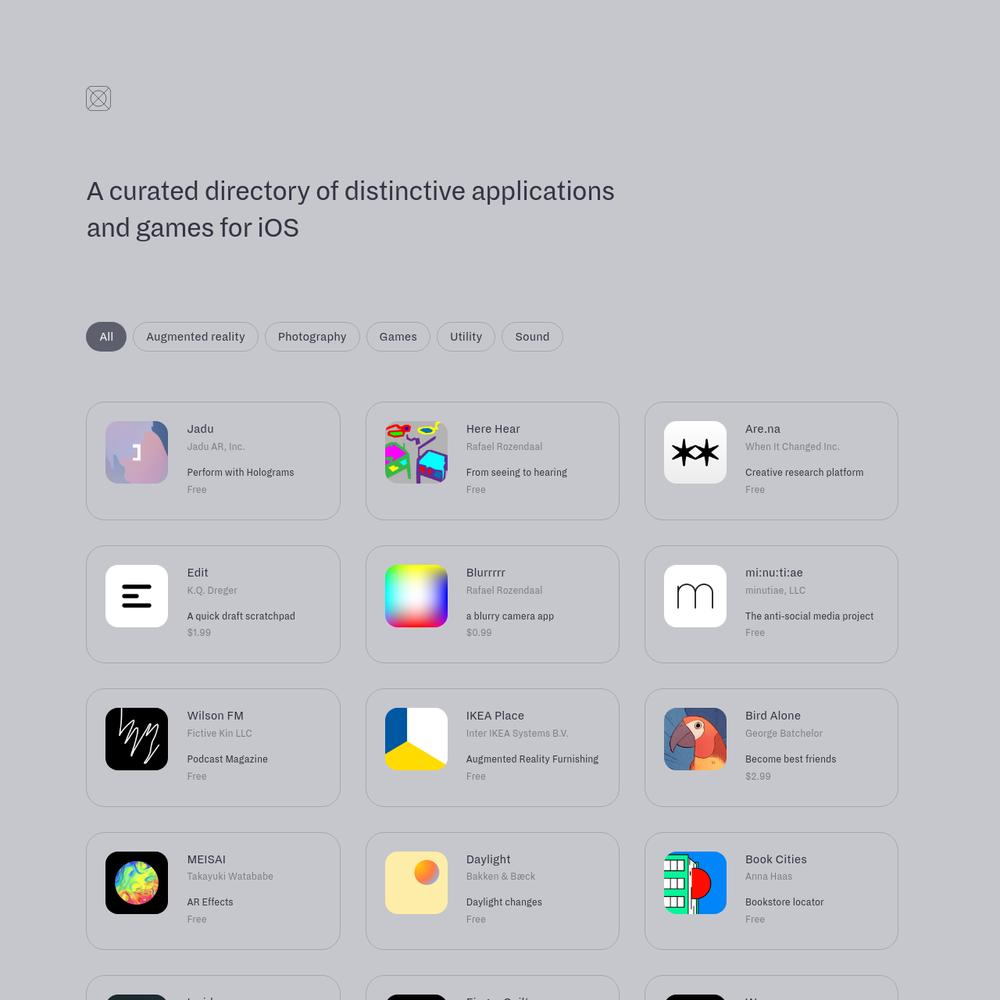This screenshot has height=1000, width=1000.
Task: Click developer name Inter IKEA Systems B.V.
Action: [517, 733]
